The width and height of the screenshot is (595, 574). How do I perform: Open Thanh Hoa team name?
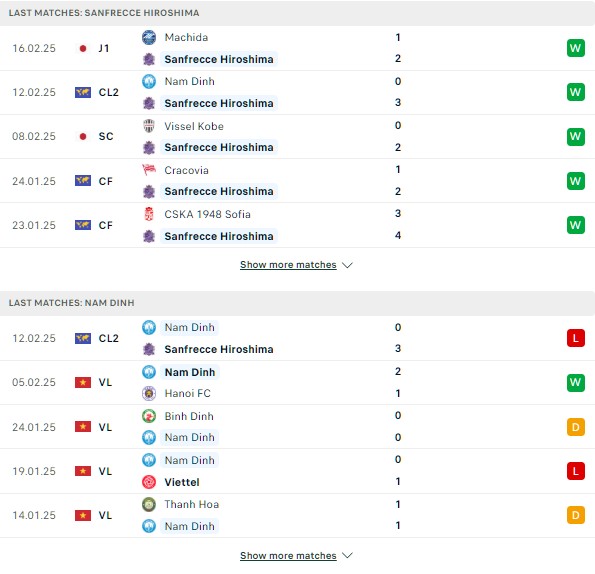[x=192, y=504]
